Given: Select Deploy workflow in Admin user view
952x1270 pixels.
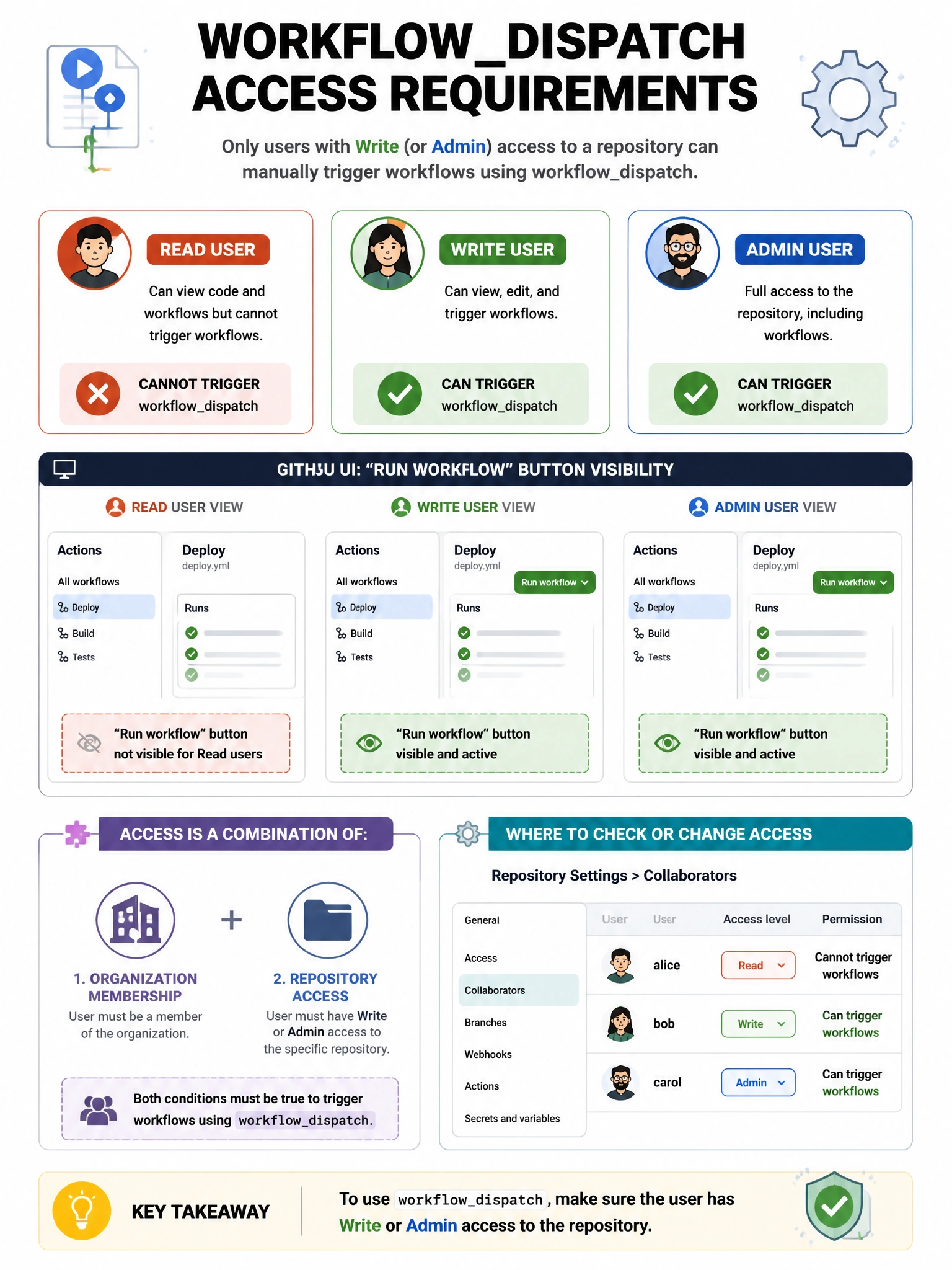Looking at the screenshot, I should [680, 607].
